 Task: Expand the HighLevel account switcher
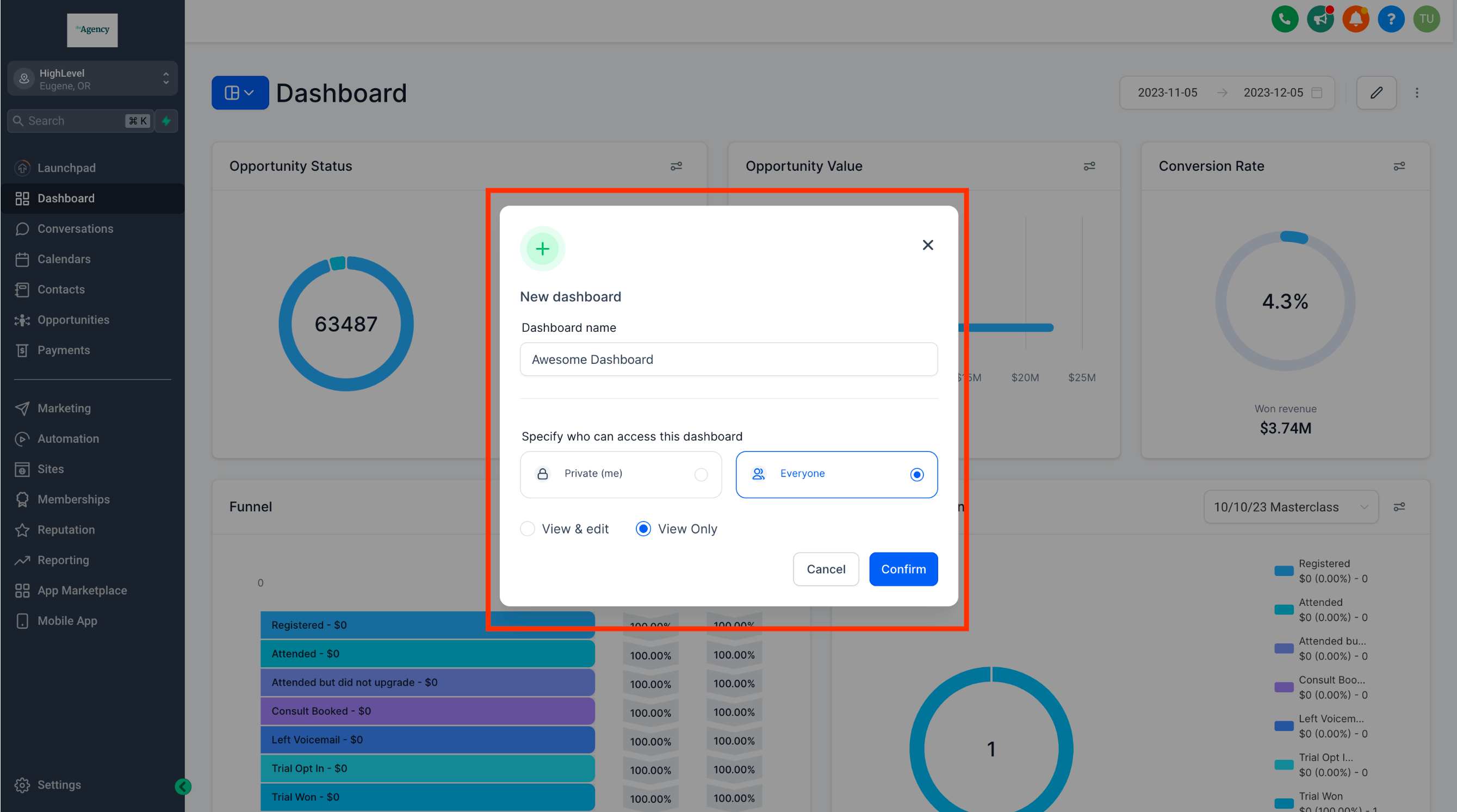[92, 79]
